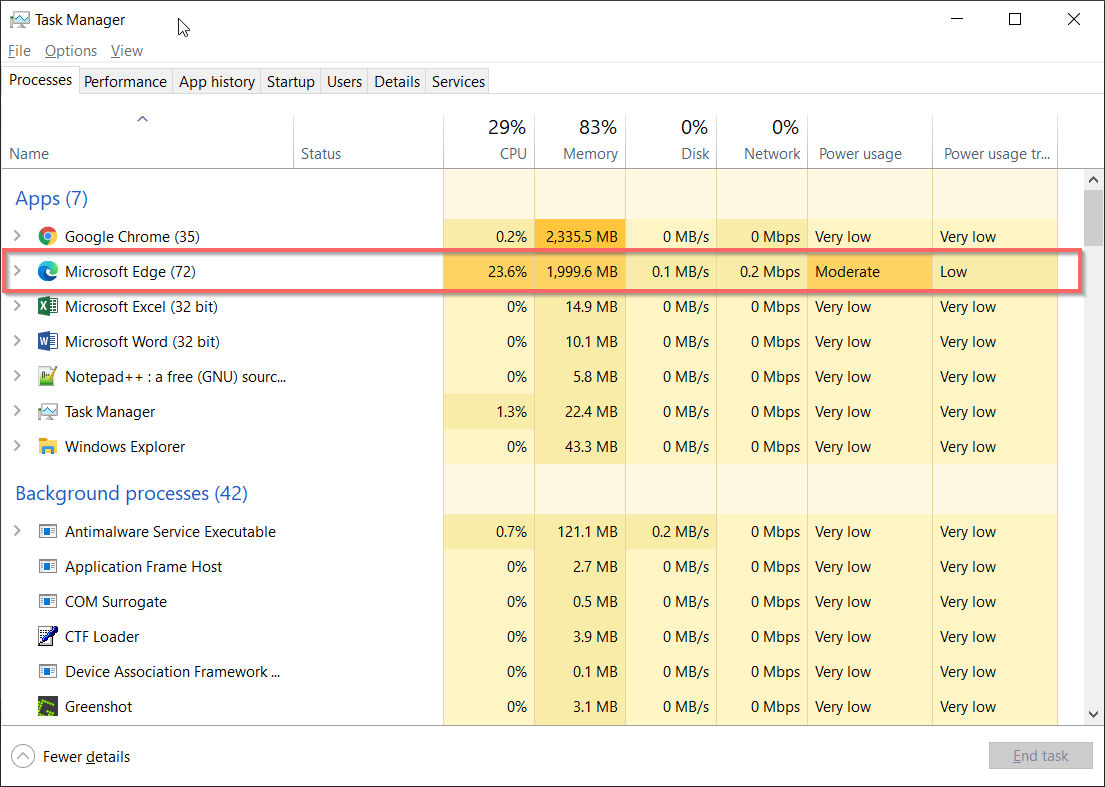
Task: Click the CTF Loader icon
Action: click(47, 637)
